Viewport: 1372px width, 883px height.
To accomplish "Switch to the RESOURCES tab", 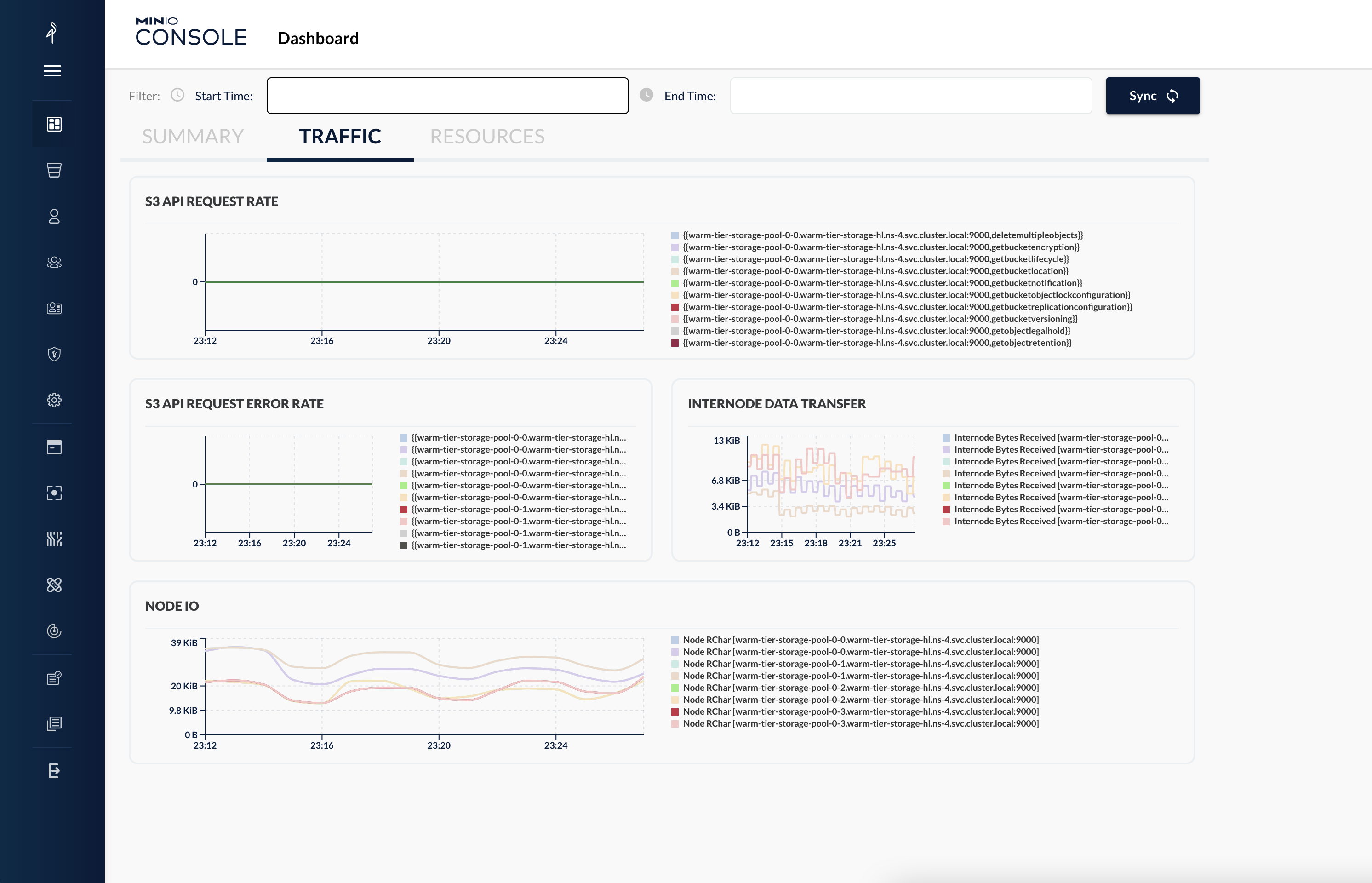I will 487,137.
